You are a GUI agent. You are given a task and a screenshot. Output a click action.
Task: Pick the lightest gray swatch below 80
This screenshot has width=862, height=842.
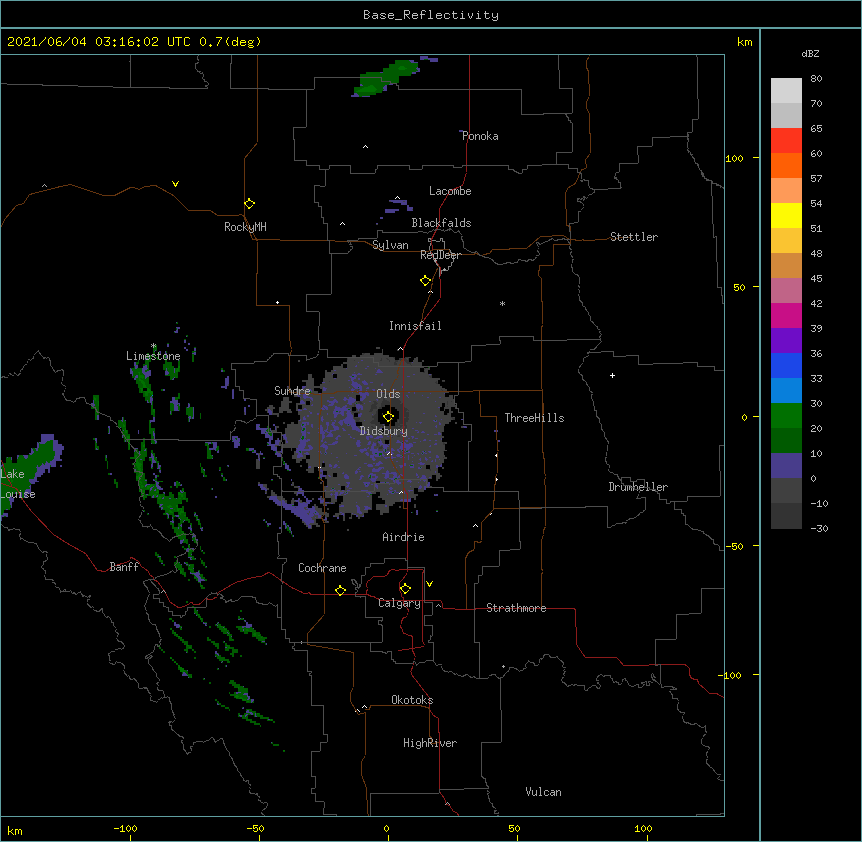tap(786, 90)
